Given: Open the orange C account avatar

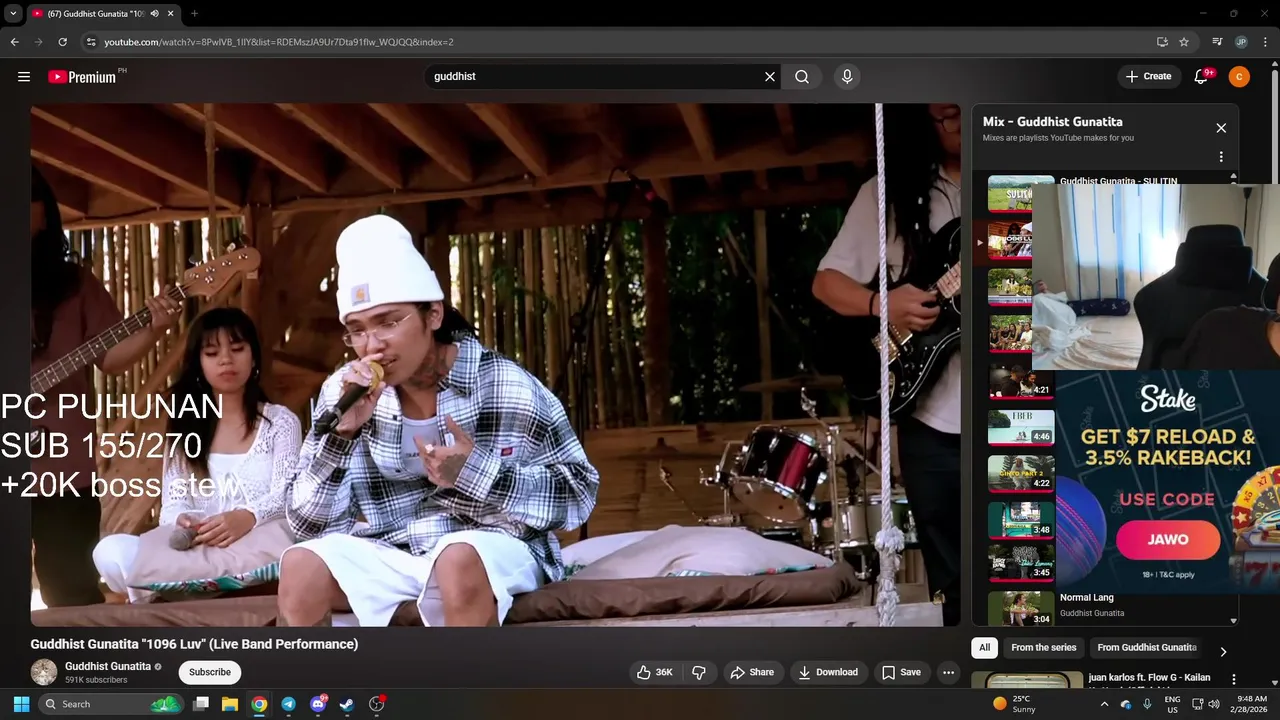Looking at the screenshot, I should pos(1239,76).
